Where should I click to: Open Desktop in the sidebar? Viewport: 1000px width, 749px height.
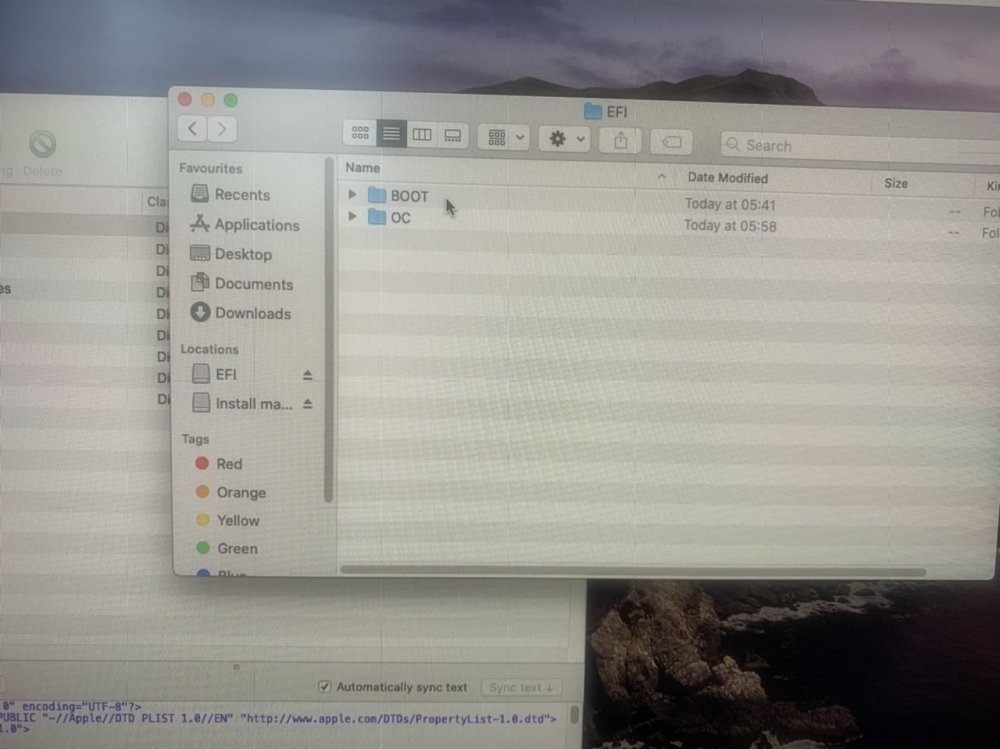232,254
